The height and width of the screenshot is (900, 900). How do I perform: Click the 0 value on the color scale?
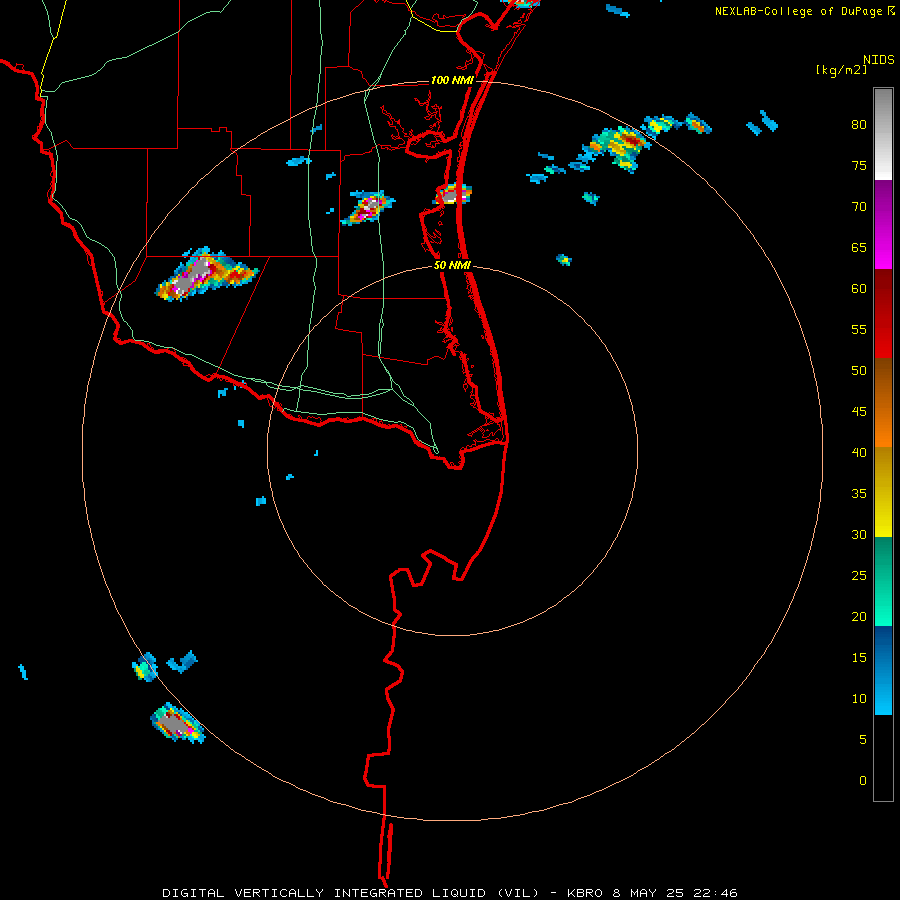pos(863,781)
